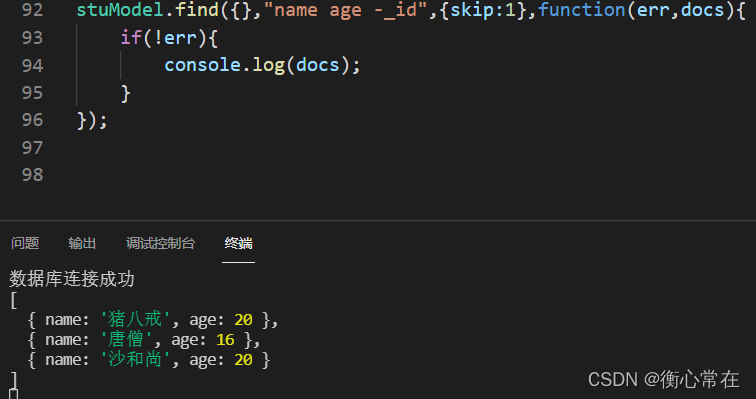Click the "name age -_id" string

[346, 10]
